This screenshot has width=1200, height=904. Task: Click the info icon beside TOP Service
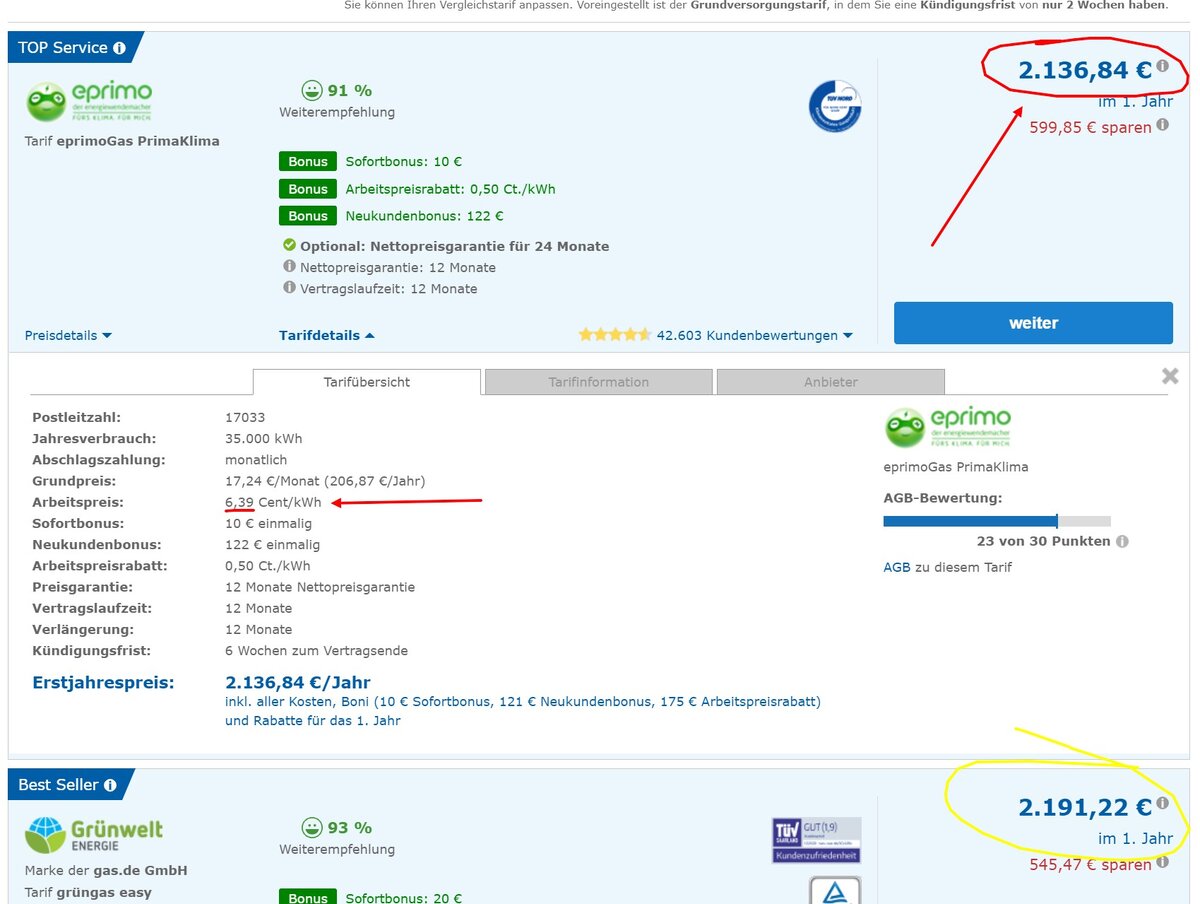[x=119, y=48]
